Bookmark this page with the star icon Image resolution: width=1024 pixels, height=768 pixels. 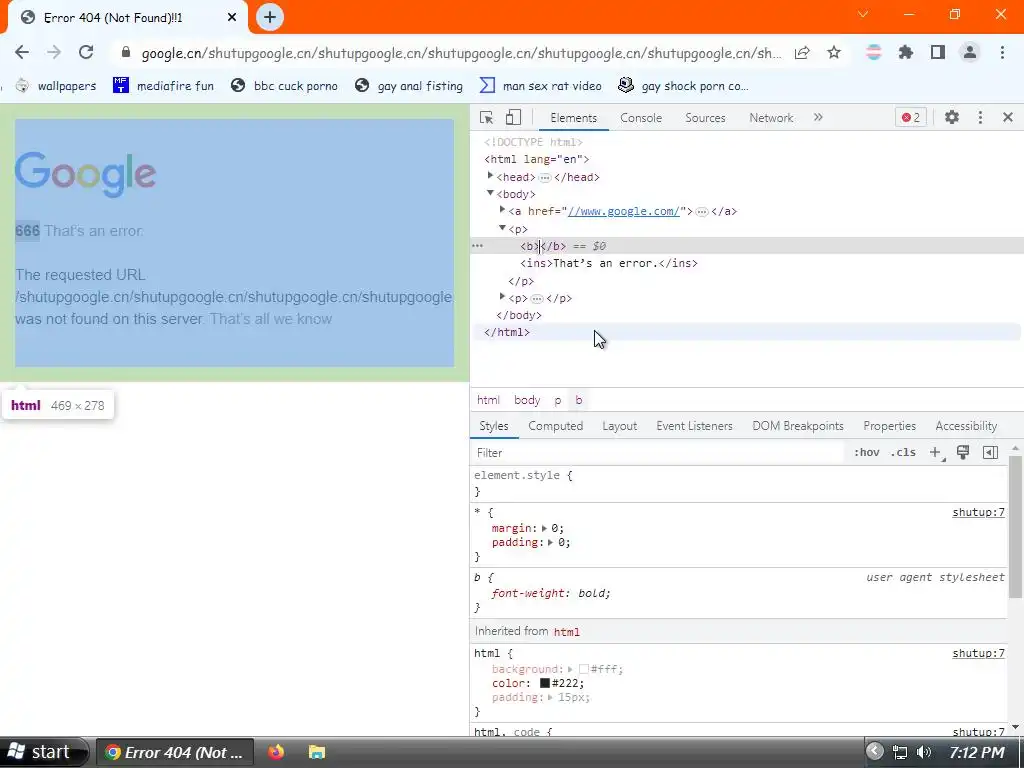(x=834, y=53)
